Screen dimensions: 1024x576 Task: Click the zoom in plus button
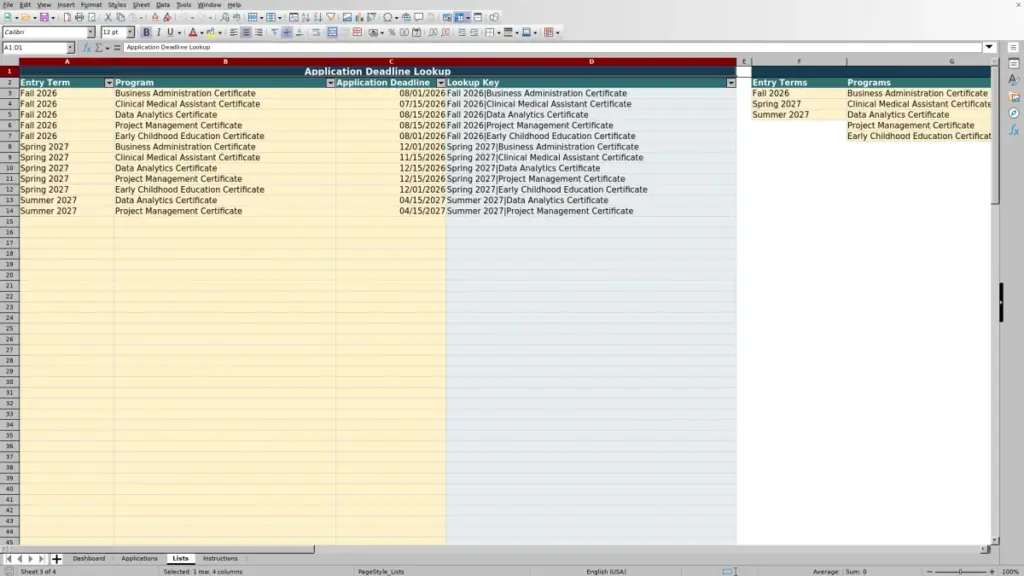tap(991, 571)
